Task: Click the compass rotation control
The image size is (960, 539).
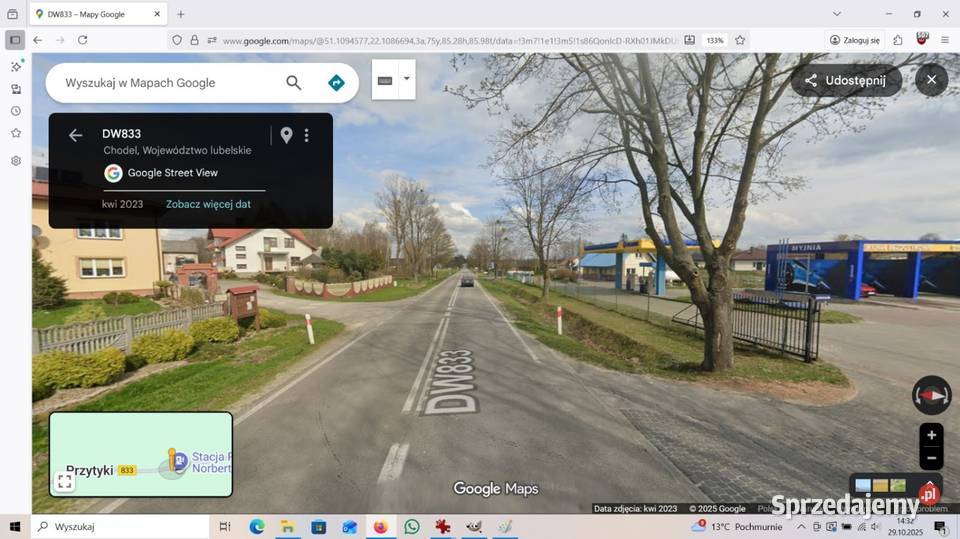Action: click(931, 396)
